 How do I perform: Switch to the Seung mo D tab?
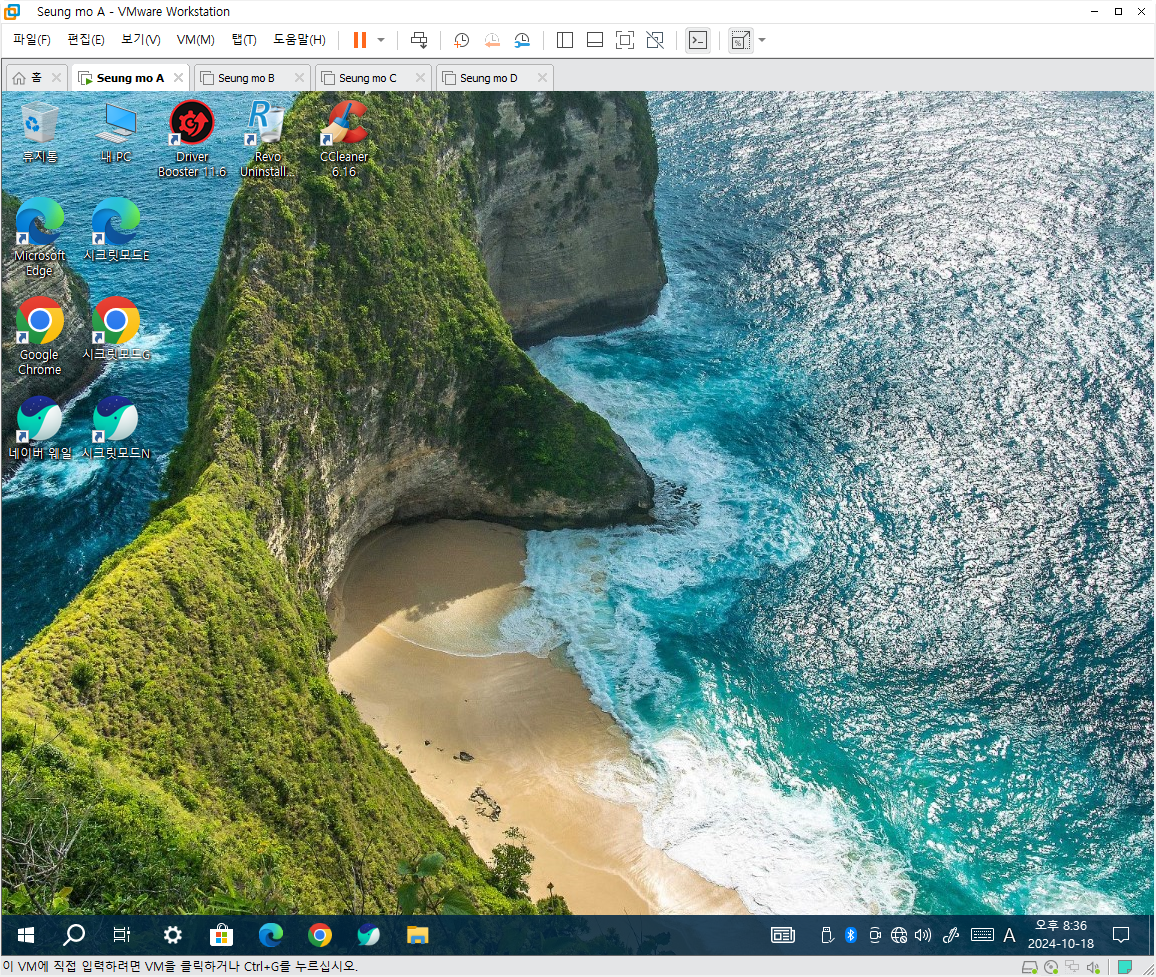click(x=488, y=77)
